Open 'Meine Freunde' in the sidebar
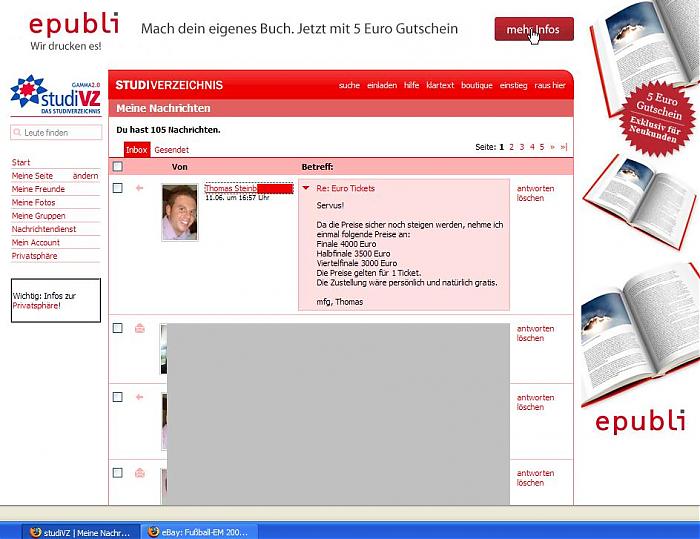The width and height of the screenshot is (700, 539). coord(38,189)
